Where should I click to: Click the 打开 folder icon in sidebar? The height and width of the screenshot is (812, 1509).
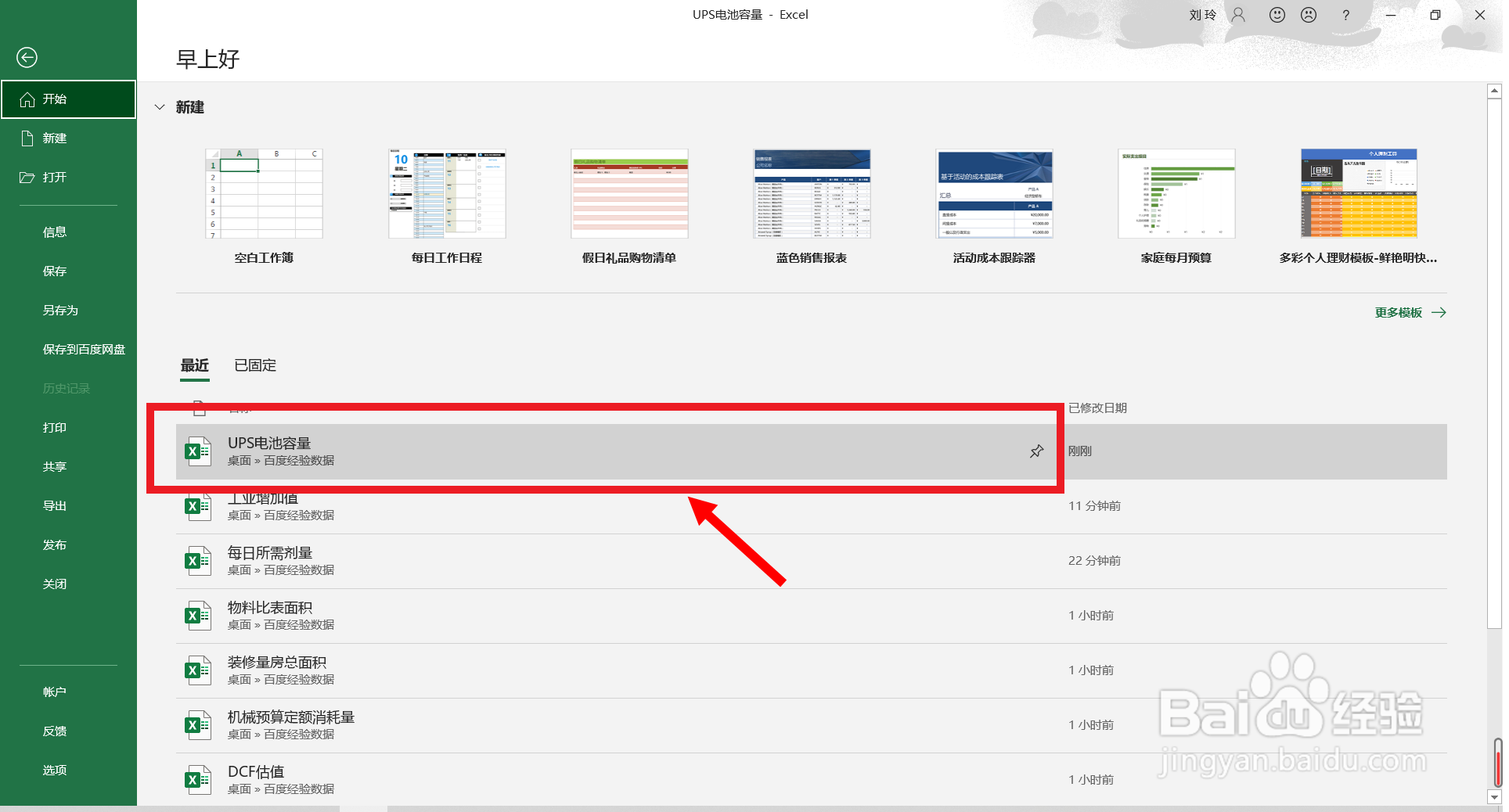(x=27, y=178)
